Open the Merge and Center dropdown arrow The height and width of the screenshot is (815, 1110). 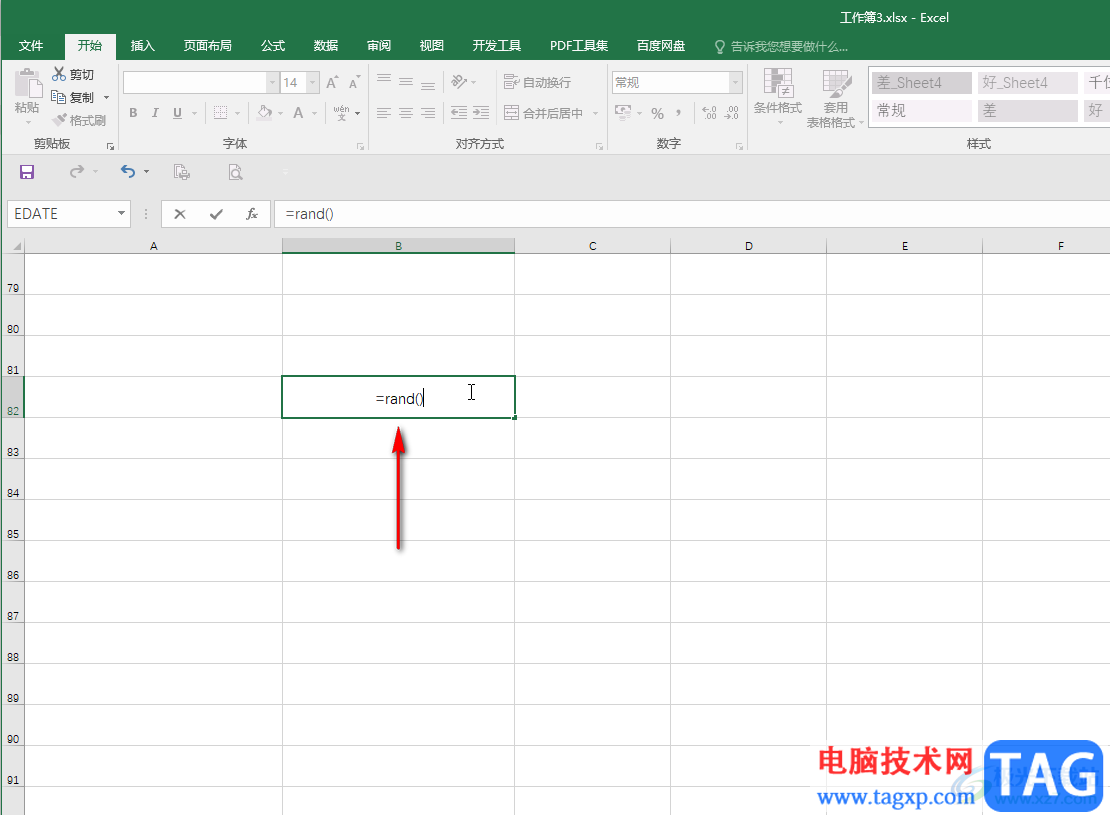point(595,113)
